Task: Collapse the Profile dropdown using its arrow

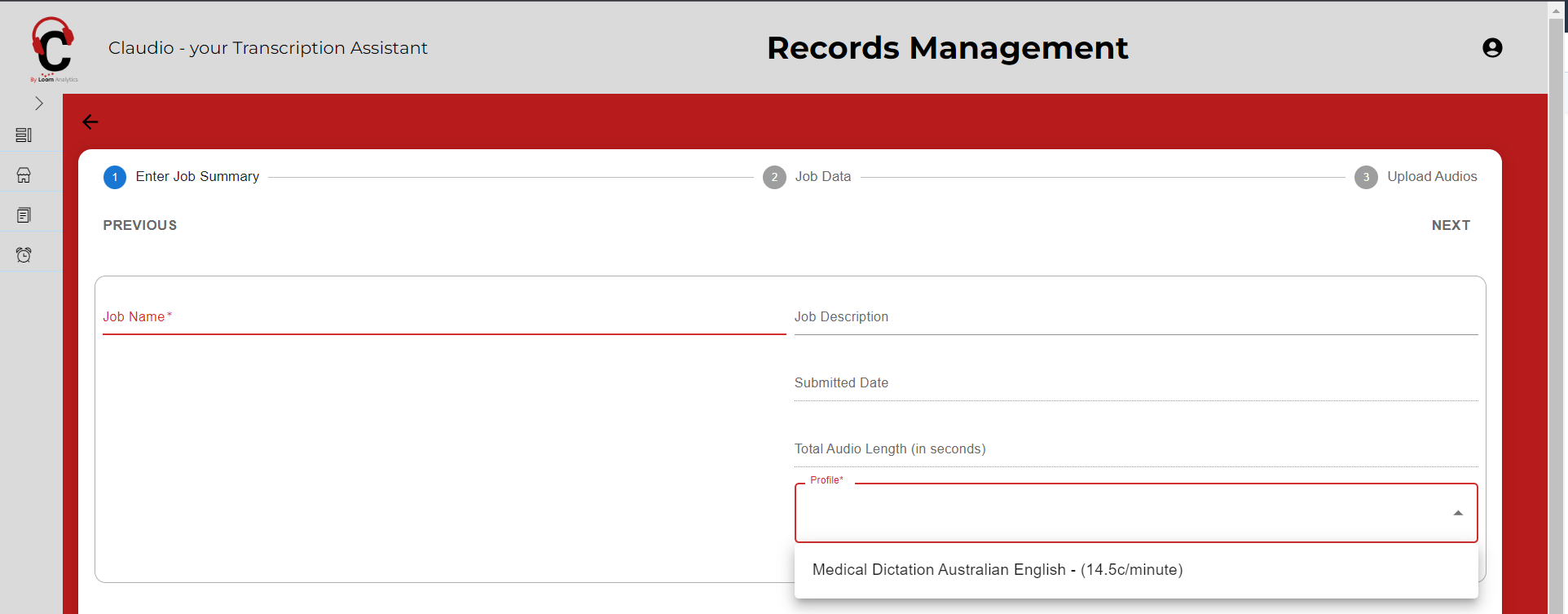Action: point(1457,513)
